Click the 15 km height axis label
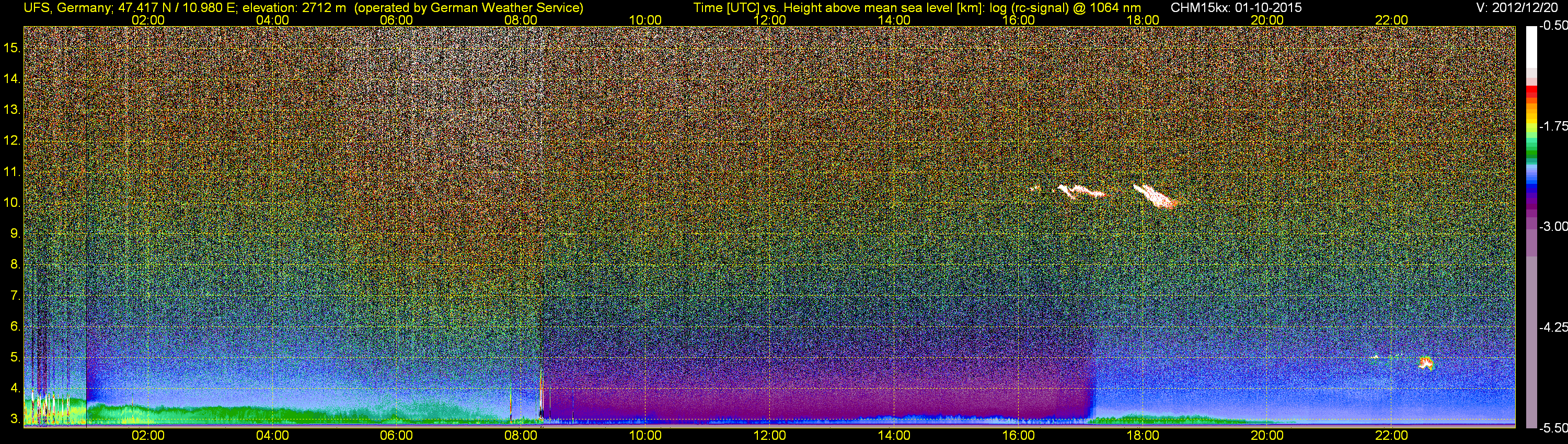The image size is (1568, 444). click(11, 48)
